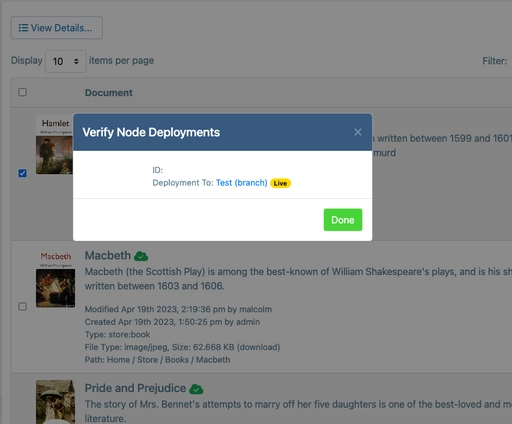This screenshot has height=424, width=512.
Task: Click the green cloud icon beside Pride and Prejudice
Action: 196,389
